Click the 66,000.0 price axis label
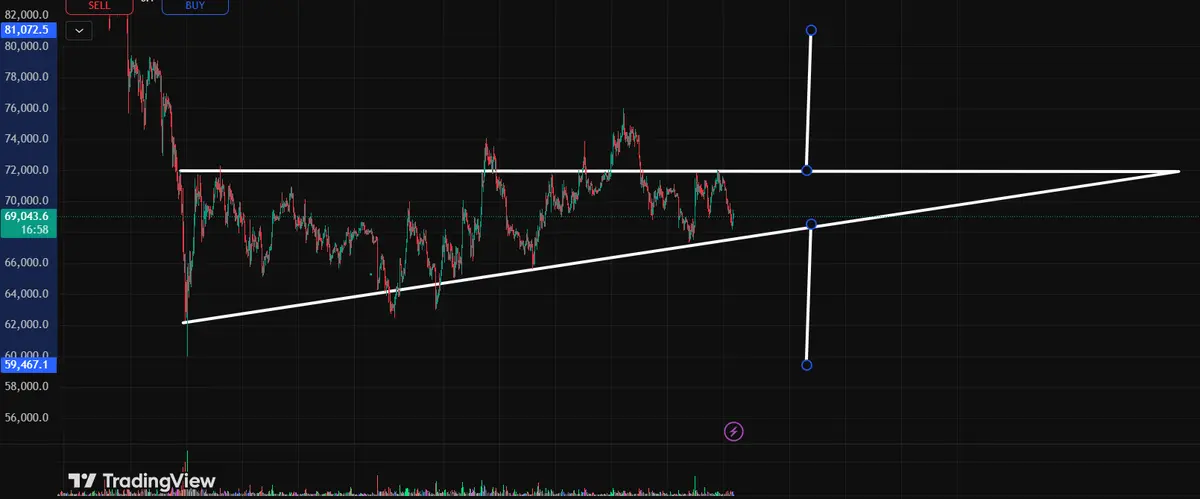This screenshot has height=499, width=1200. pos(27,263)
